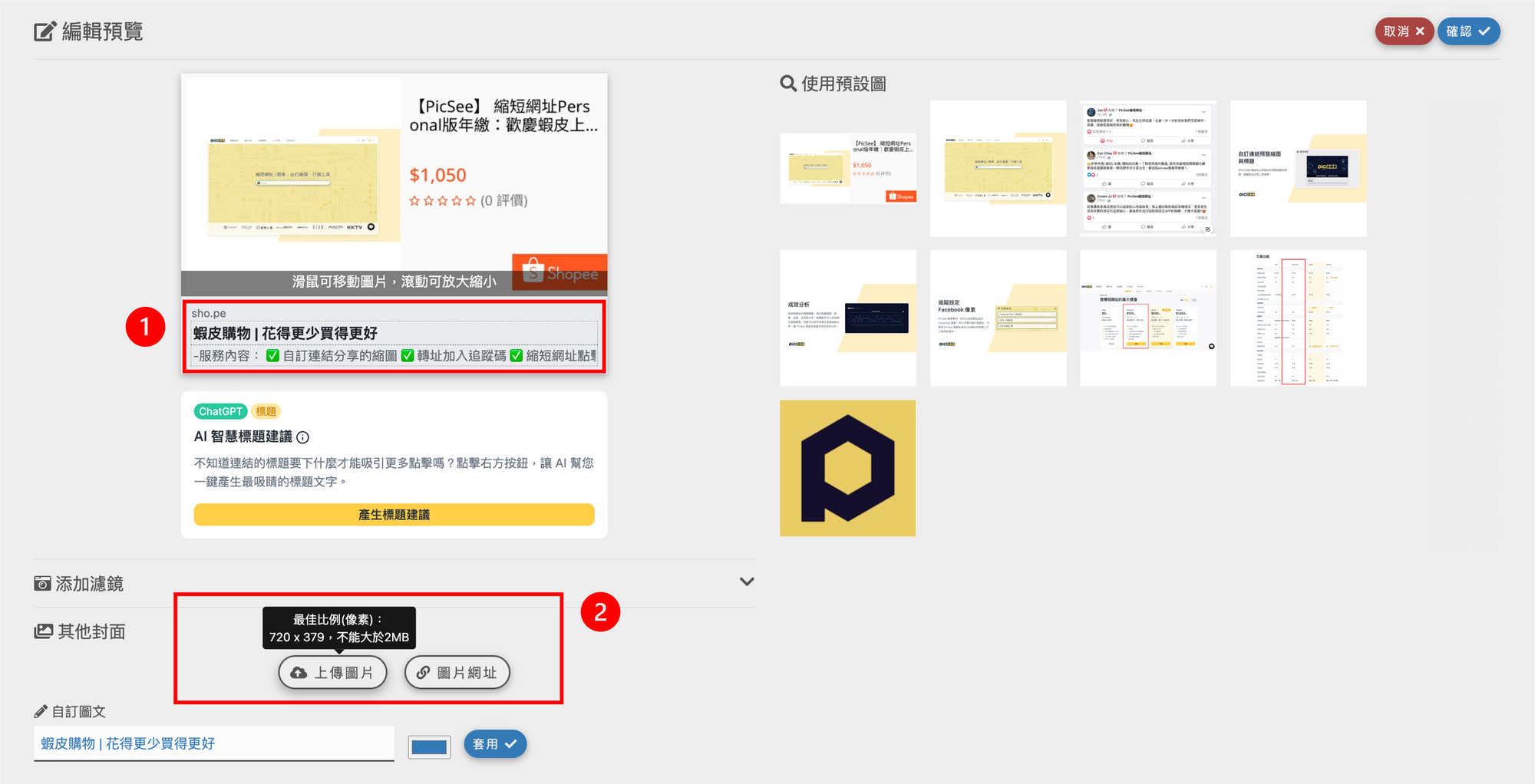This screenshot has height=784, width=1535.
Task: Click the 編輯預覽 edit pencil icon
Action: [45, 31]
